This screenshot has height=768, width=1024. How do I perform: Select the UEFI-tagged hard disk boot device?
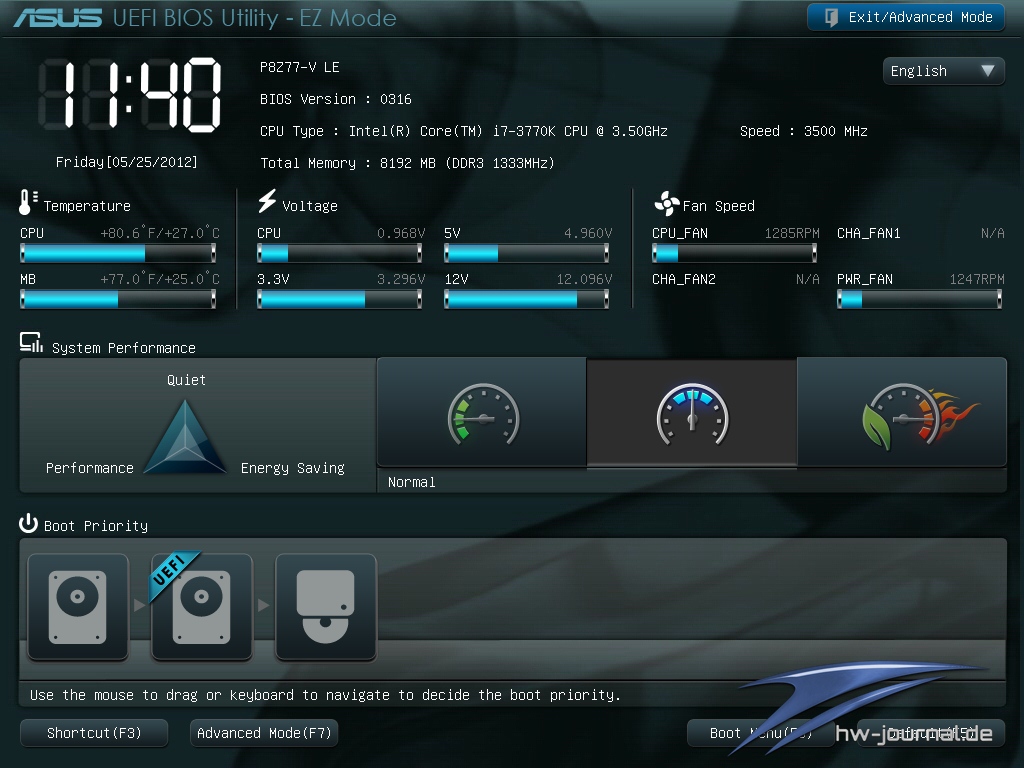[202, 607]
